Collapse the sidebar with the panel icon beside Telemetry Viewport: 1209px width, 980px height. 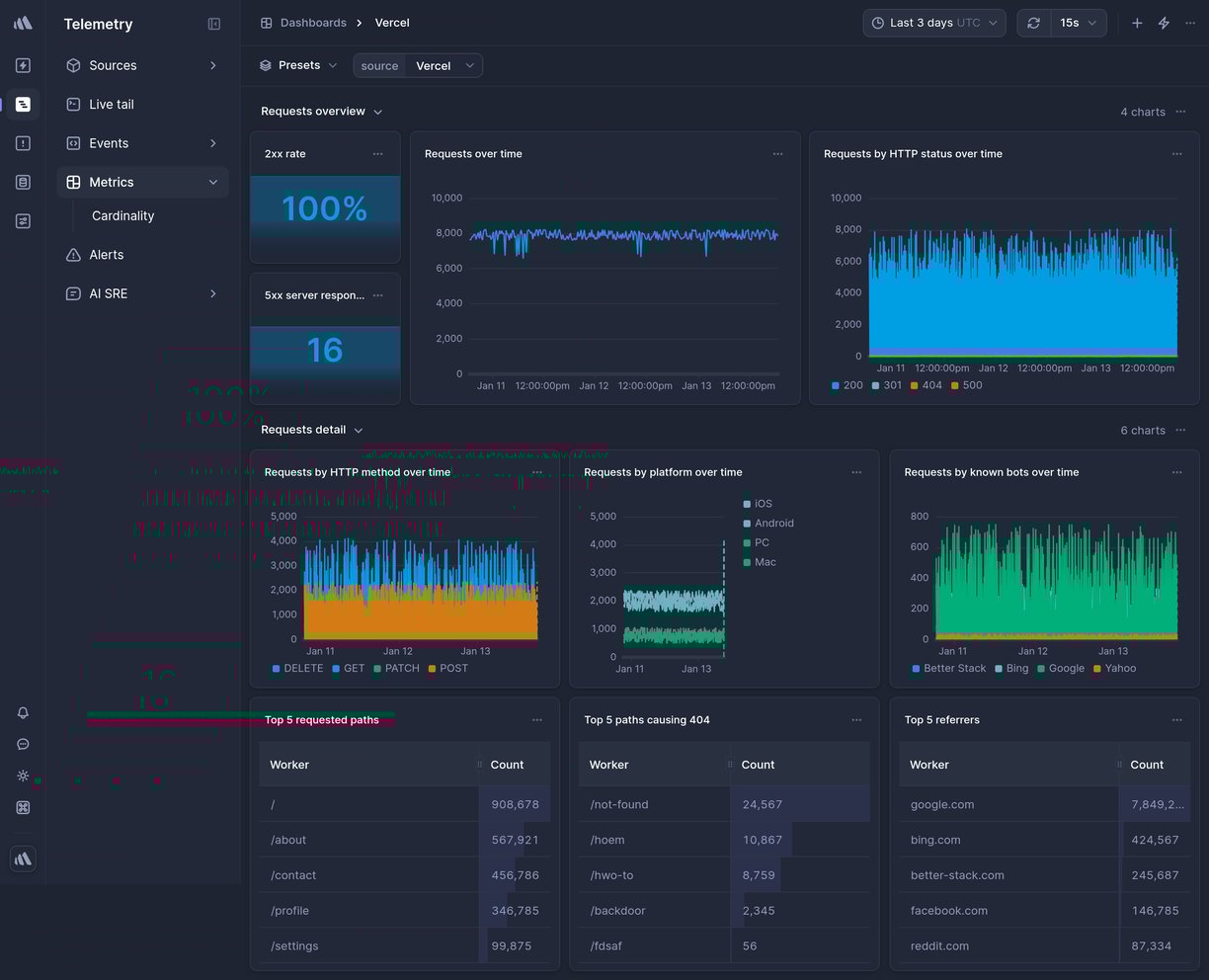213,24
